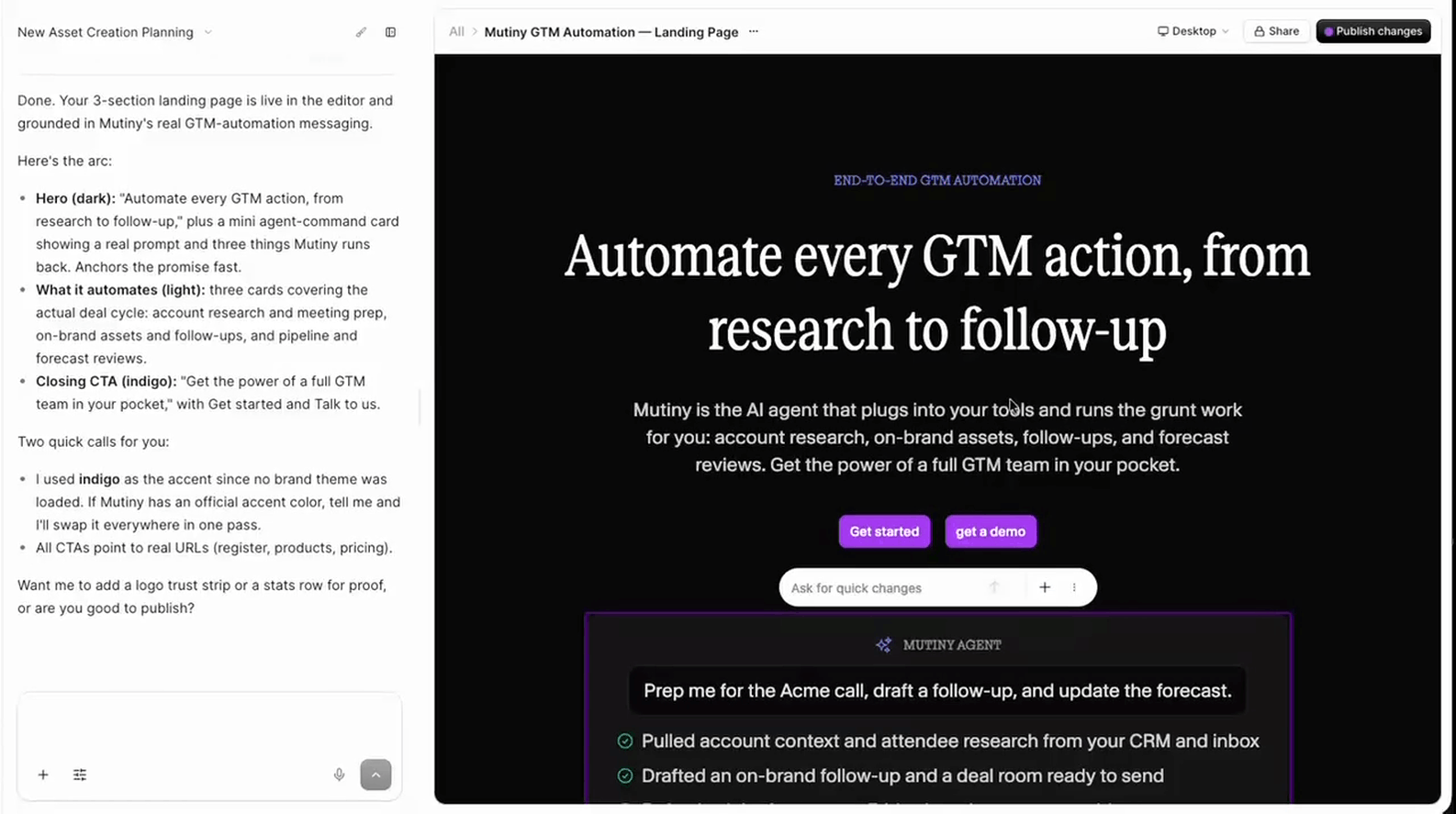This screenshot has height=814, width=1456.
Task: Click the Share button
Action: pos(1277,31)
